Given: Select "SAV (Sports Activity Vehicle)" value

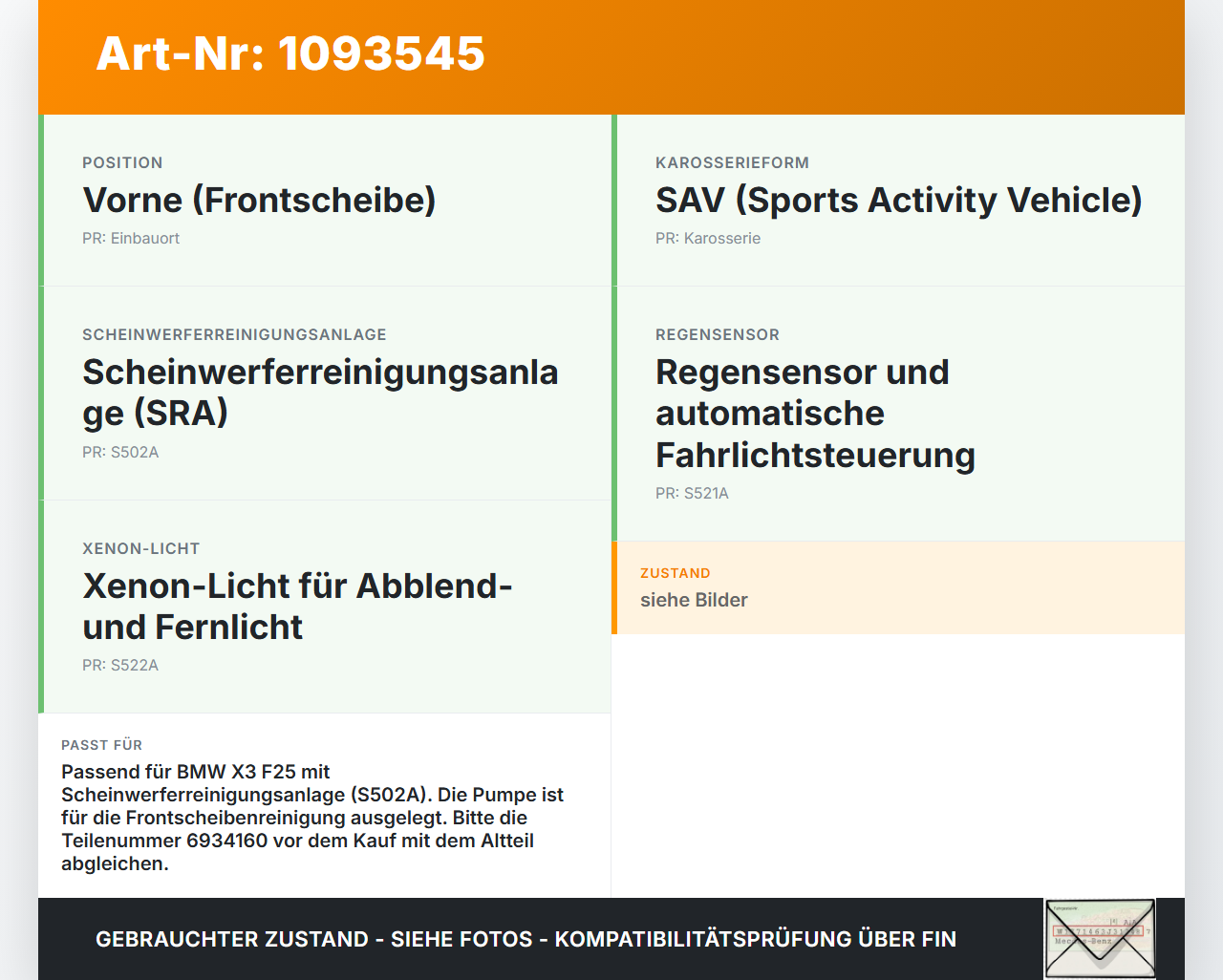Looking at the screenshot, I should click(x=898, y=200).
